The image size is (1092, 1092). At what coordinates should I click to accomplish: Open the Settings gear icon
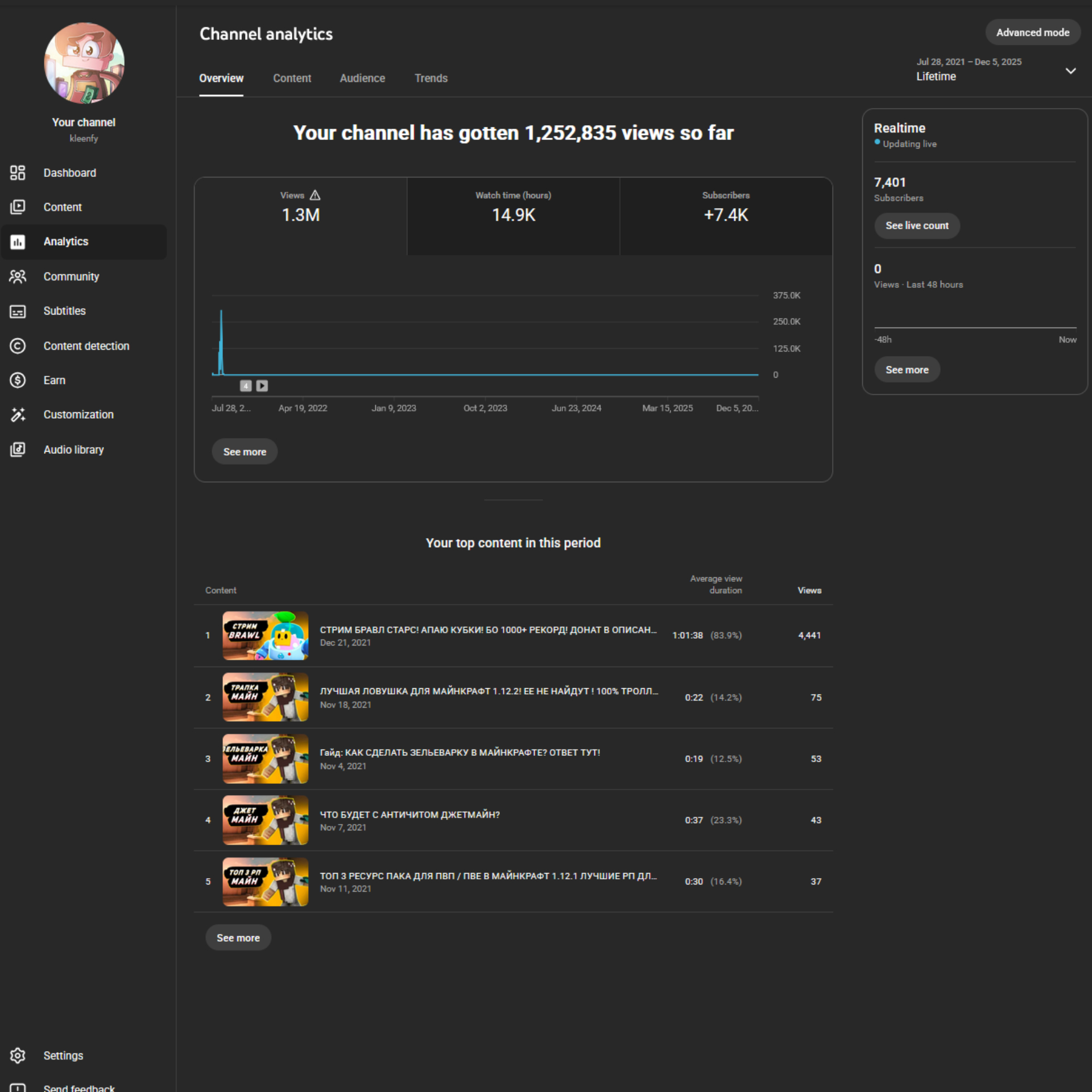18,1056
